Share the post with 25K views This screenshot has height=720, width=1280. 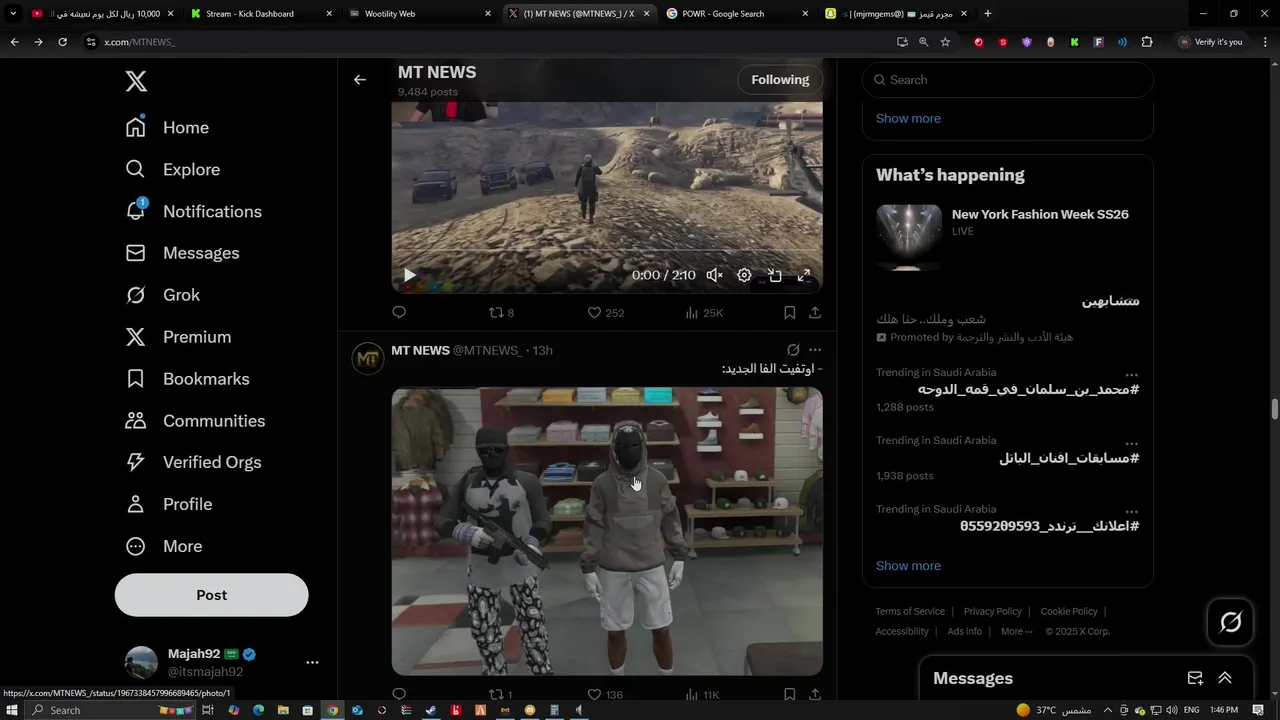[815, 313]
